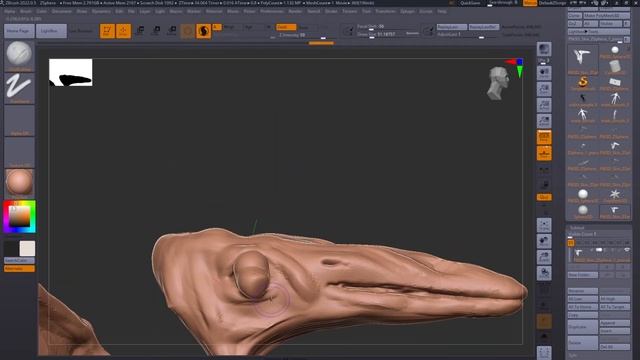Click the Home Page button
640x360 pixels.
[x=19, y=31]
